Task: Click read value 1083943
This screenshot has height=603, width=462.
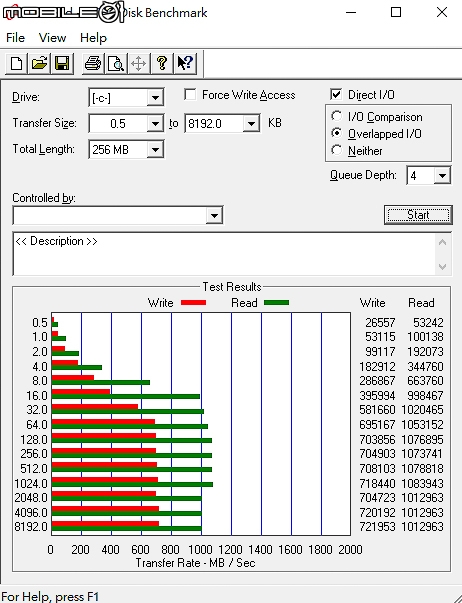Action: (422, 483)
